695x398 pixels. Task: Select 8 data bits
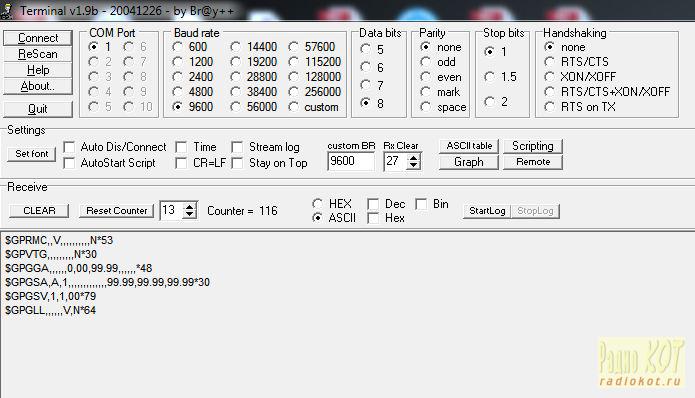pos(366,103)
